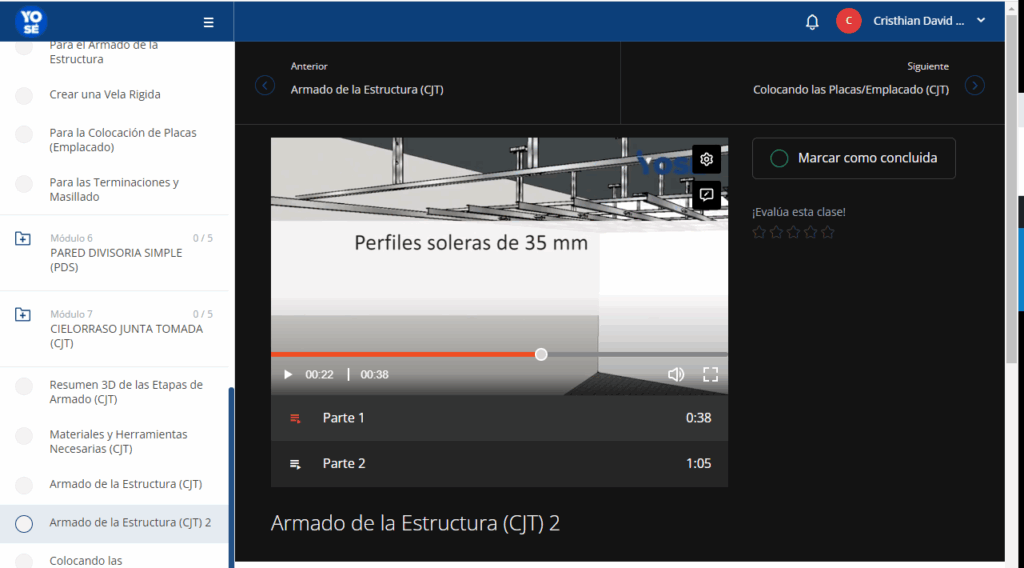Image resolution: width=1024 pixels, height=568 pixels.
Task: Toggle the hamburger sidebar menu
Action: (x=208, y=22)
